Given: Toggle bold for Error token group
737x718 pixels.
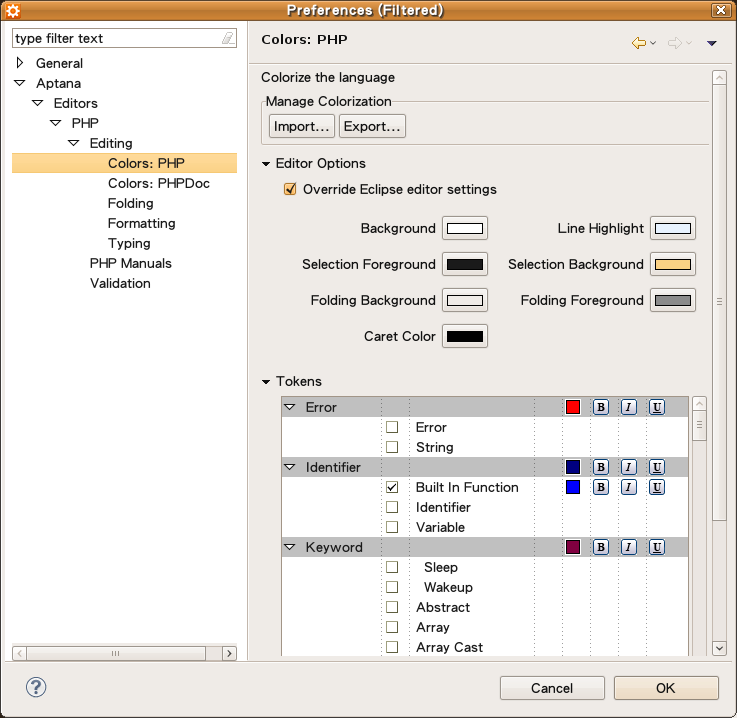Looking at the screenshot, I should tap(601, 407).
